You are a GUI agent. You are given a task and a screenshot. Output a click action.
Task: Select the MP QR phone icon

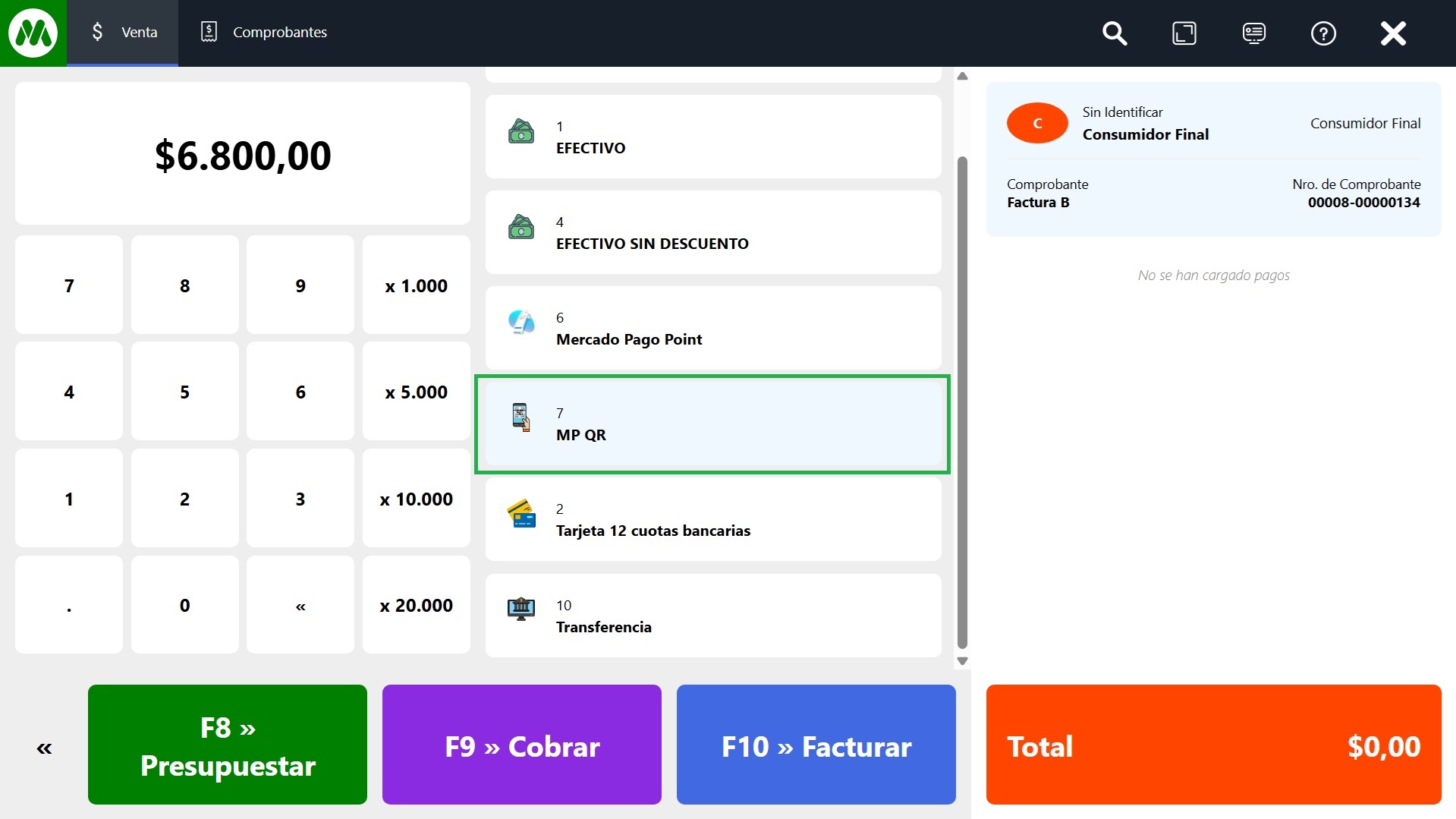[520, 417]
